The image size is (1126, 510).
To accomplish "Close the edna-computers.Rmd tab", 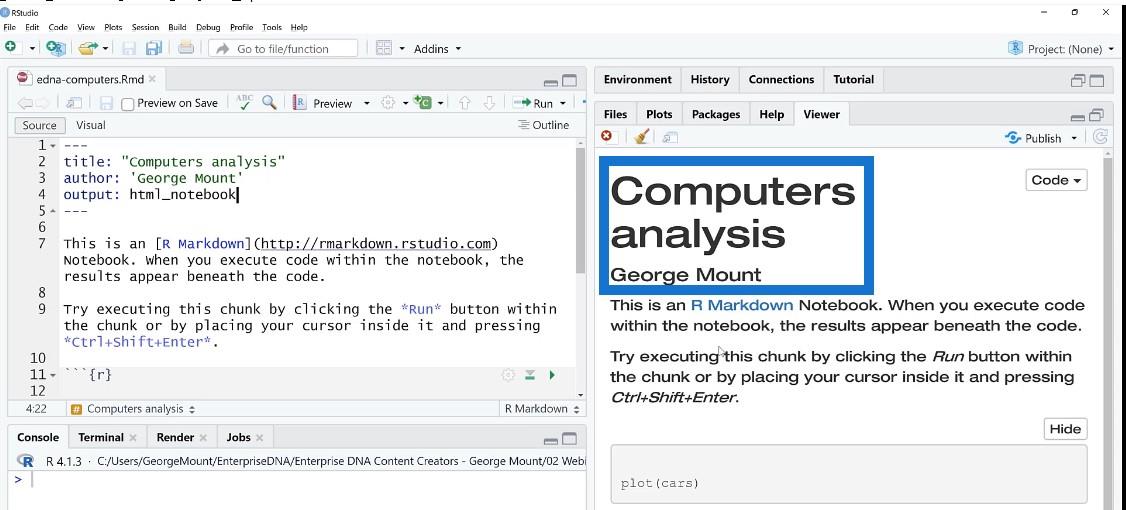I will pyautogui.click(x=152, y=79).
